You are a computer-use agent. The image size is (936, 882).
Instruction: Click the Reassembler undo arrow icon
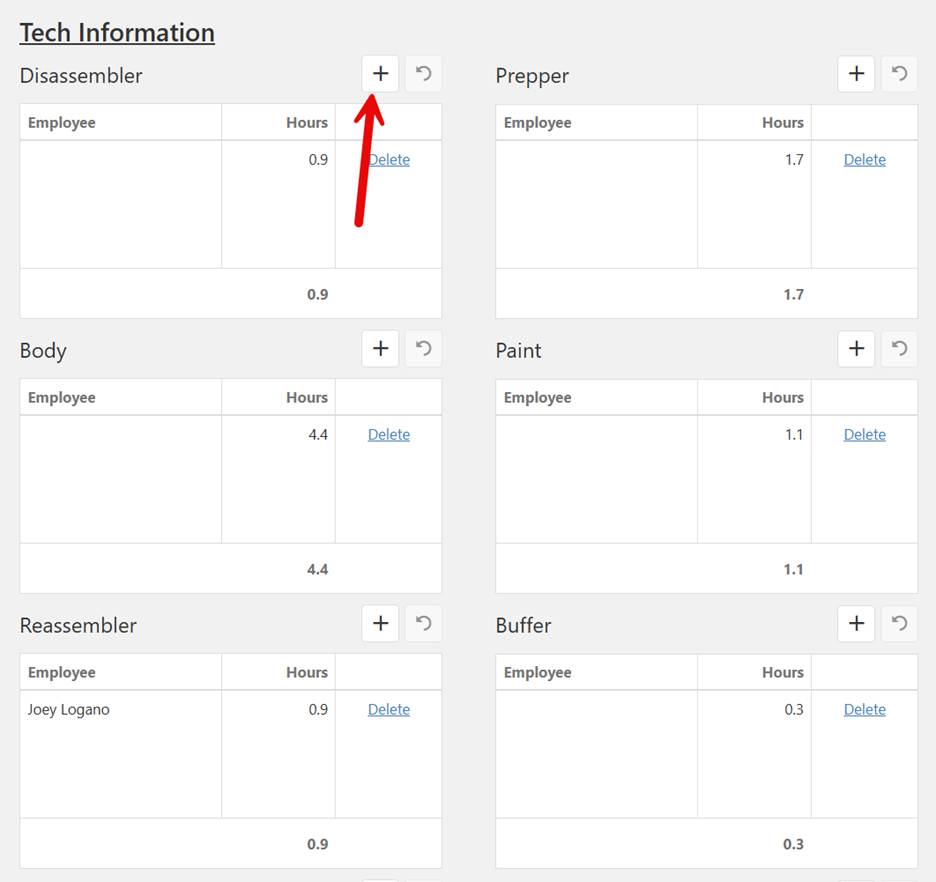point(424,624)
